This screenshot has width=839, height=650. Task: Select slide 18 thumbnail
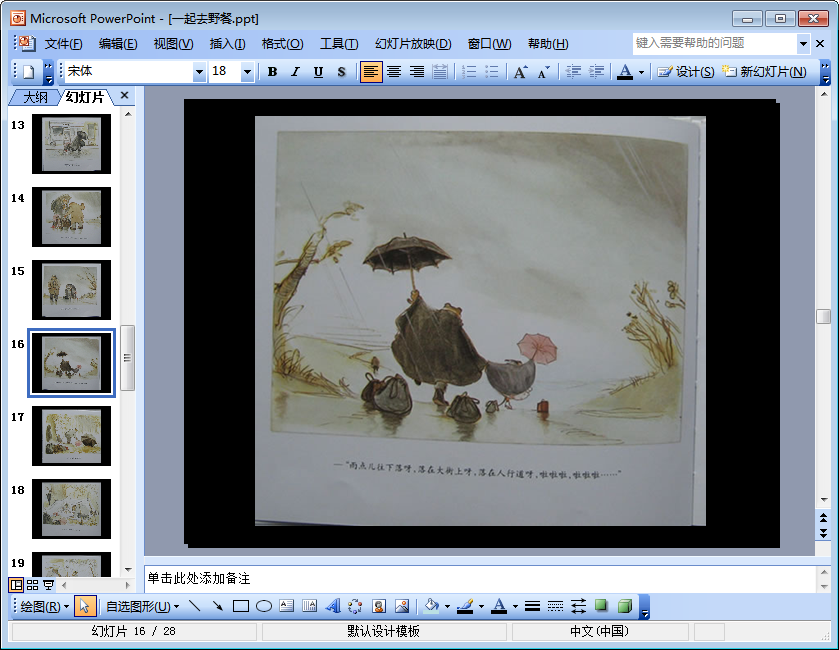click(x=71, y=509)
